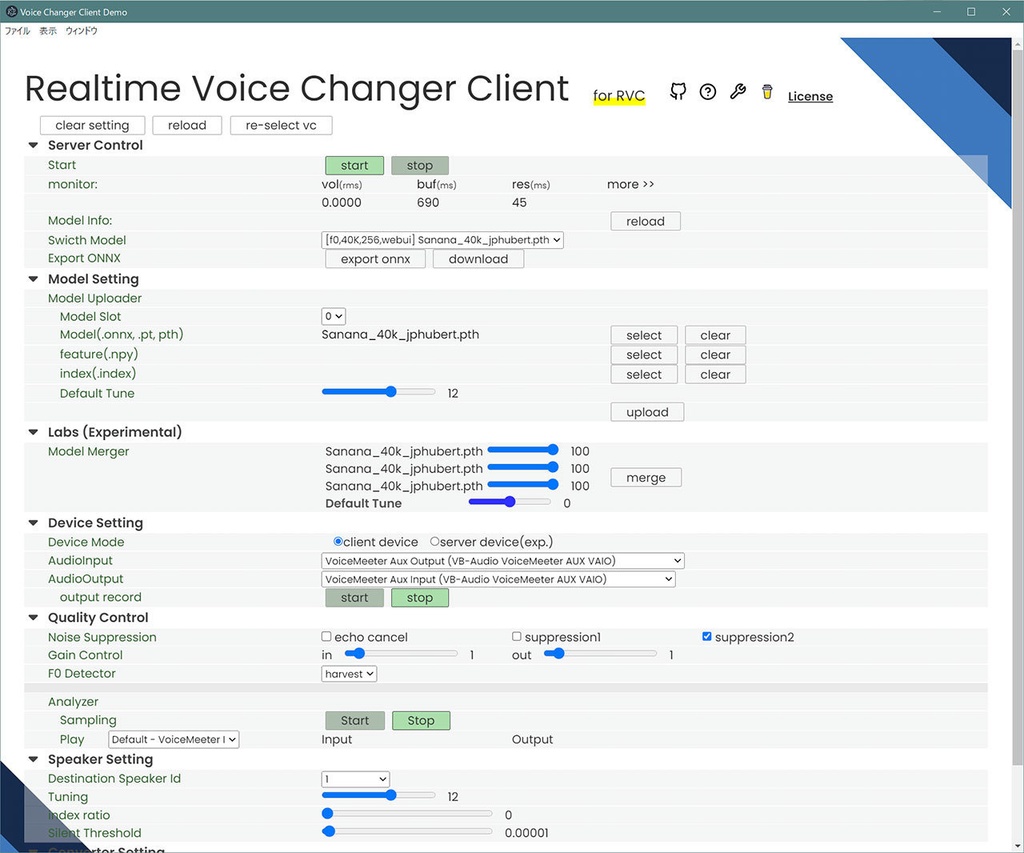
Task: Click the Voice Changer app title icon
Action: click(11, 11)
